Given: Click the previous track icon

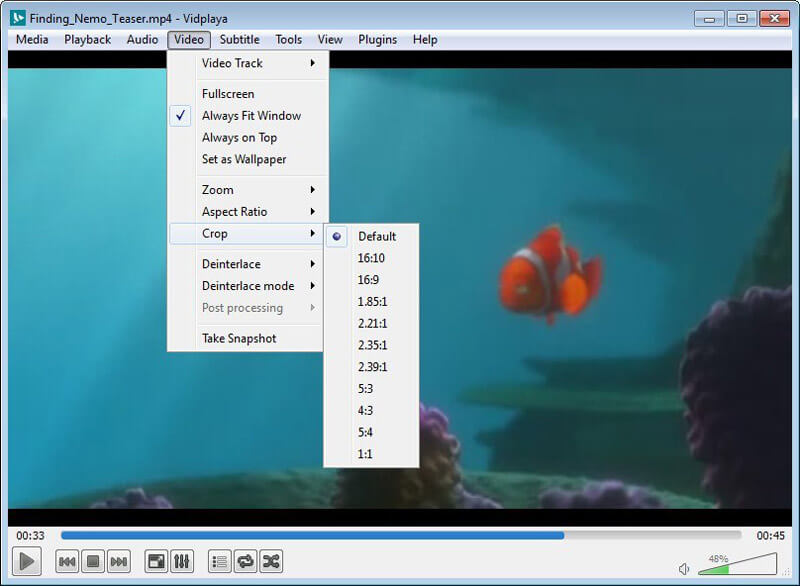Looking at the screenshot, I should coord(67,562).
